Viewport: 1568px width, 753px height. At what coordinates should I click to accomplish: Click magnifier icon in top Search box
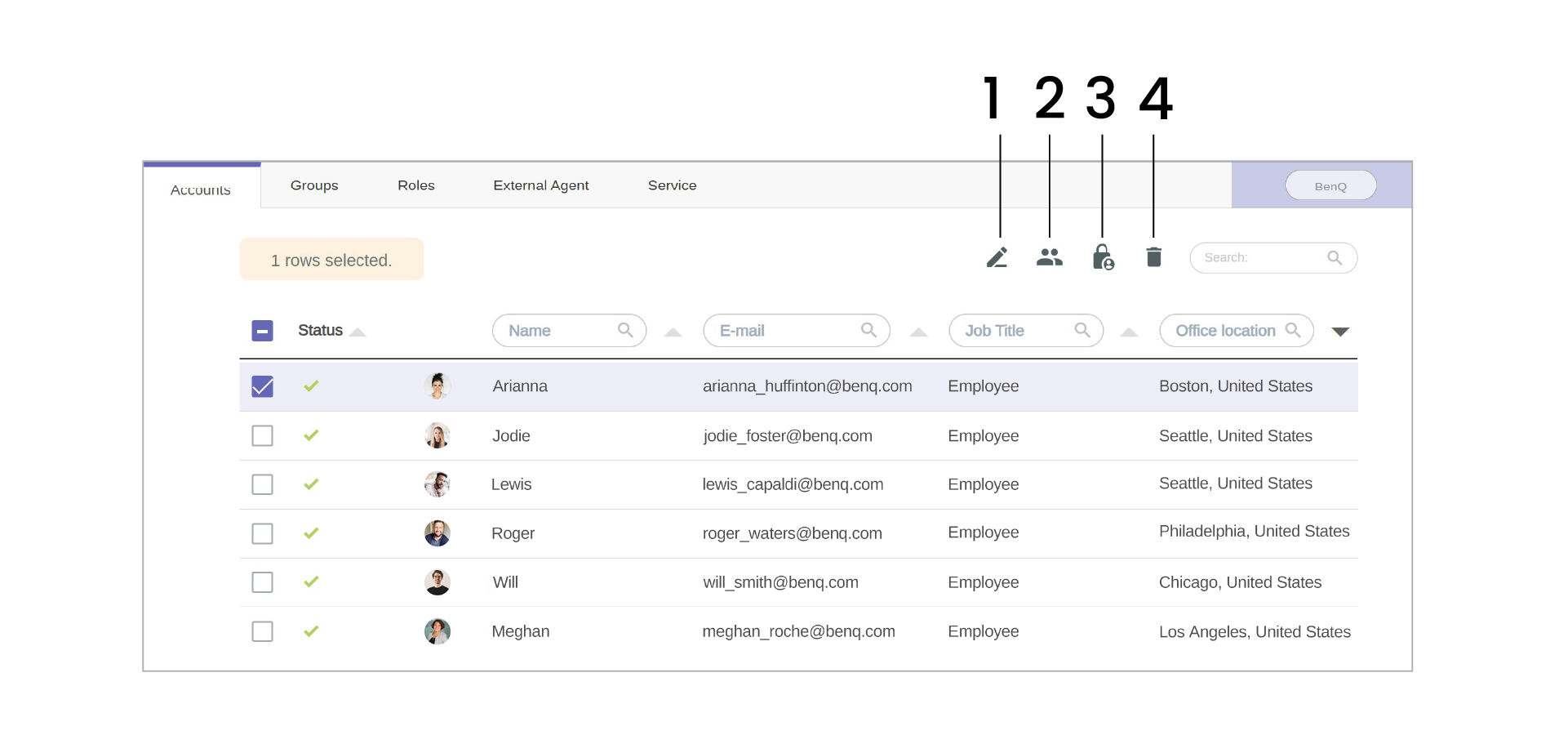[x=1335, y=258]
